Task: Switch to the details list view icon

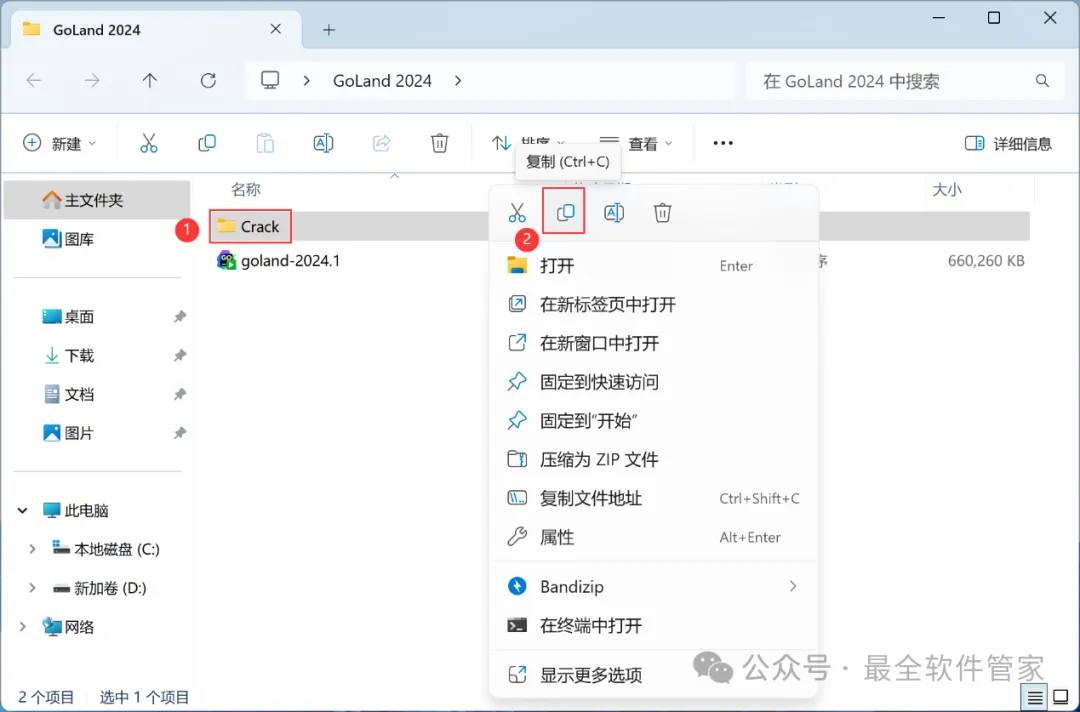Action: pos(1035,698)
